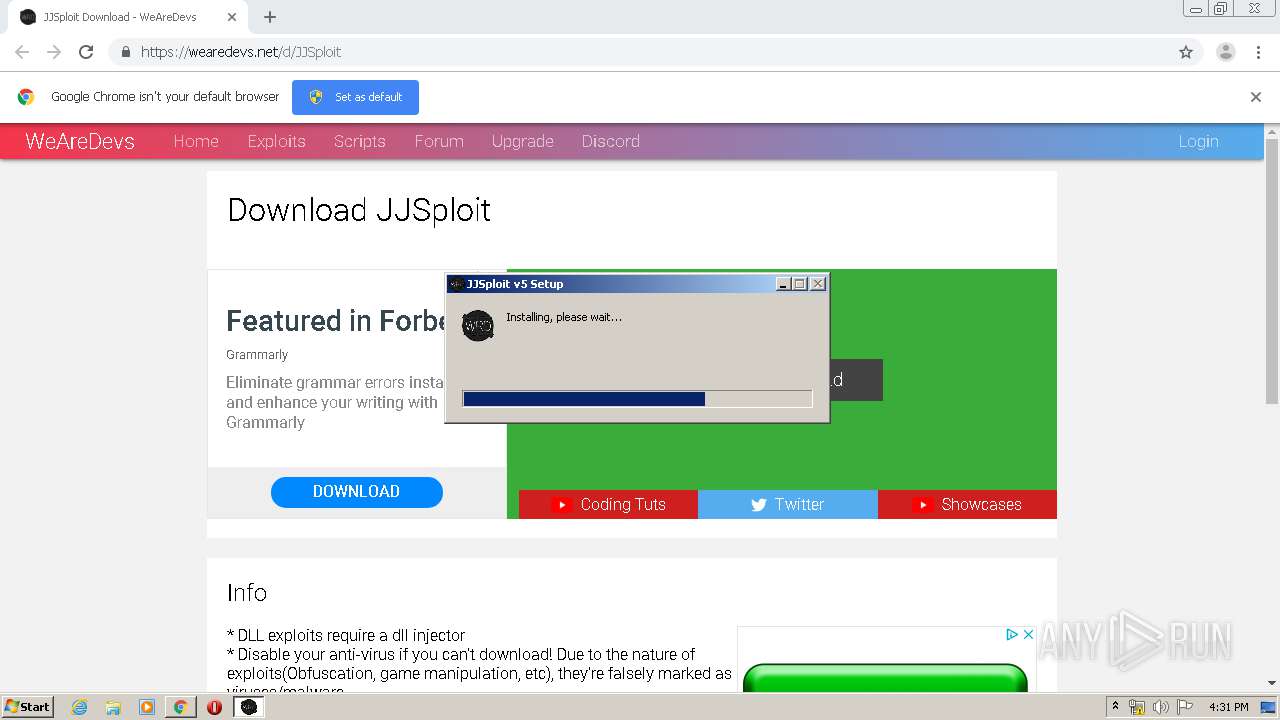Click the page vertical scrollbar thumb
The height and width of the screenshot is (720, 1280).
[x=1272, y=270]
